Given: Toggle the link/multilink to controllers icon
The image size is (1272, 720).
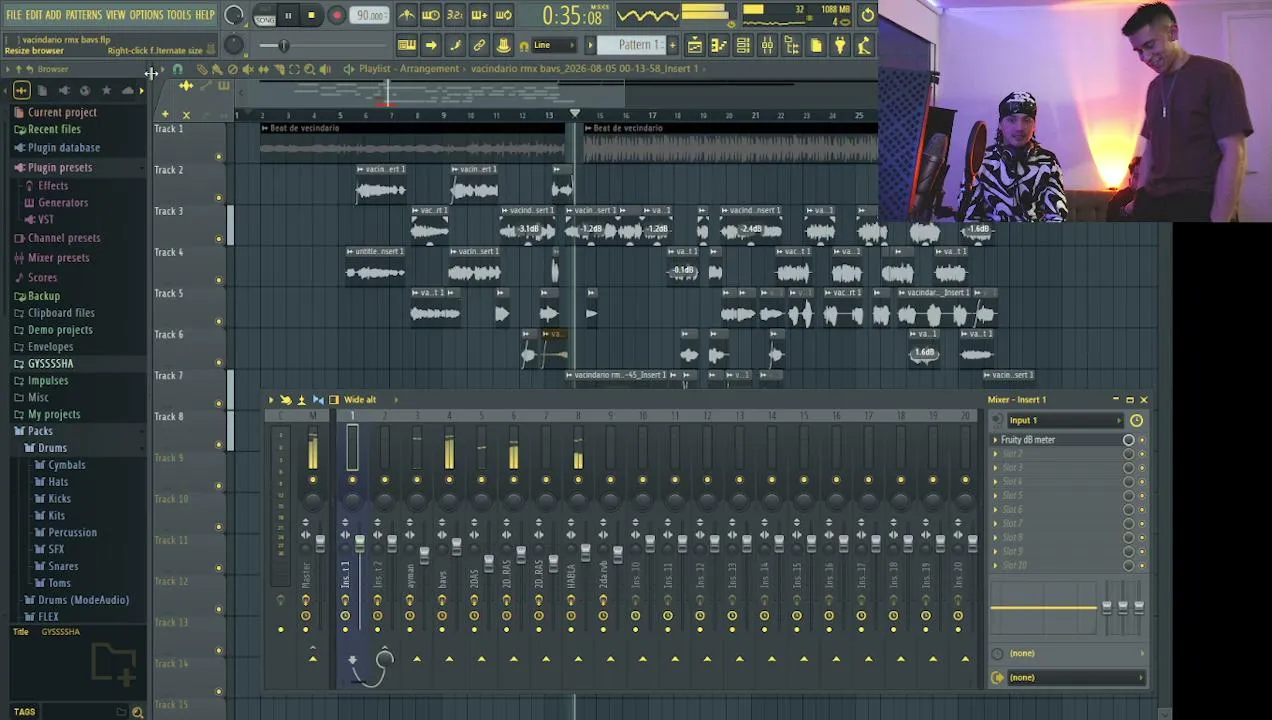Looking at the screenshot, I should click(x=479, y=45).
